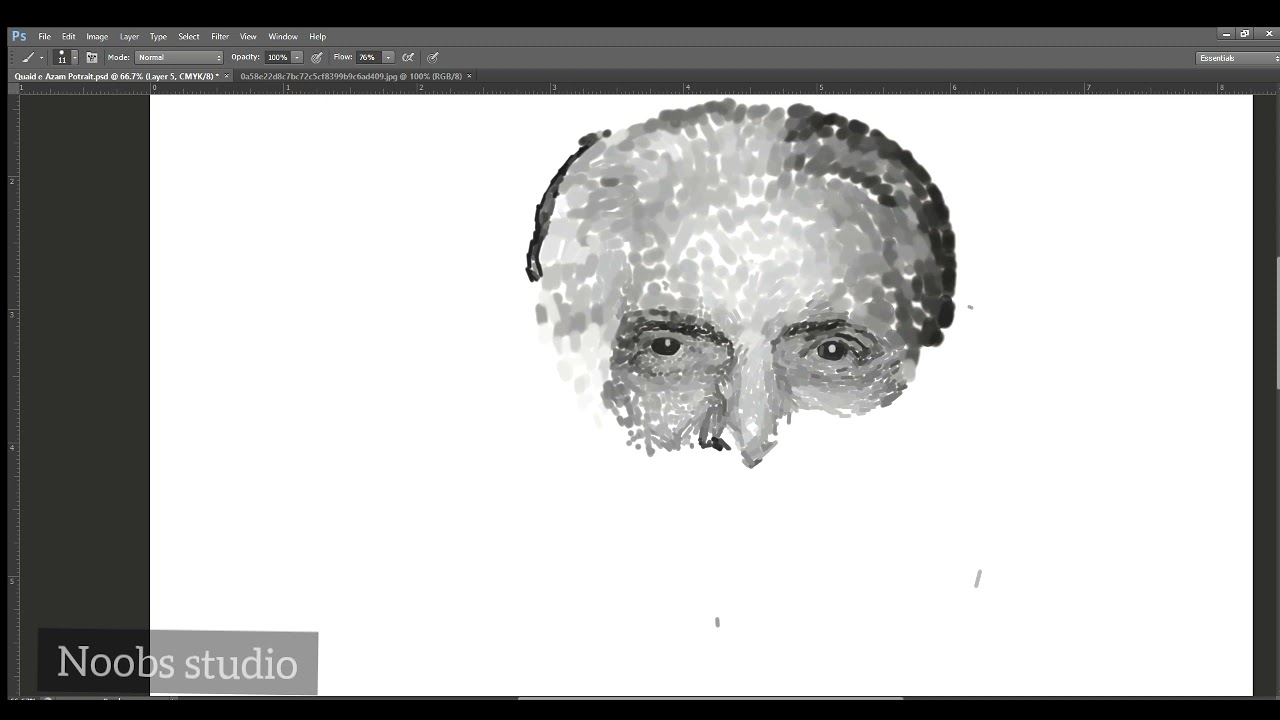This screenshot has height=720, width=1280.
Task: Open the Help menu
Action: pos(317,36)
